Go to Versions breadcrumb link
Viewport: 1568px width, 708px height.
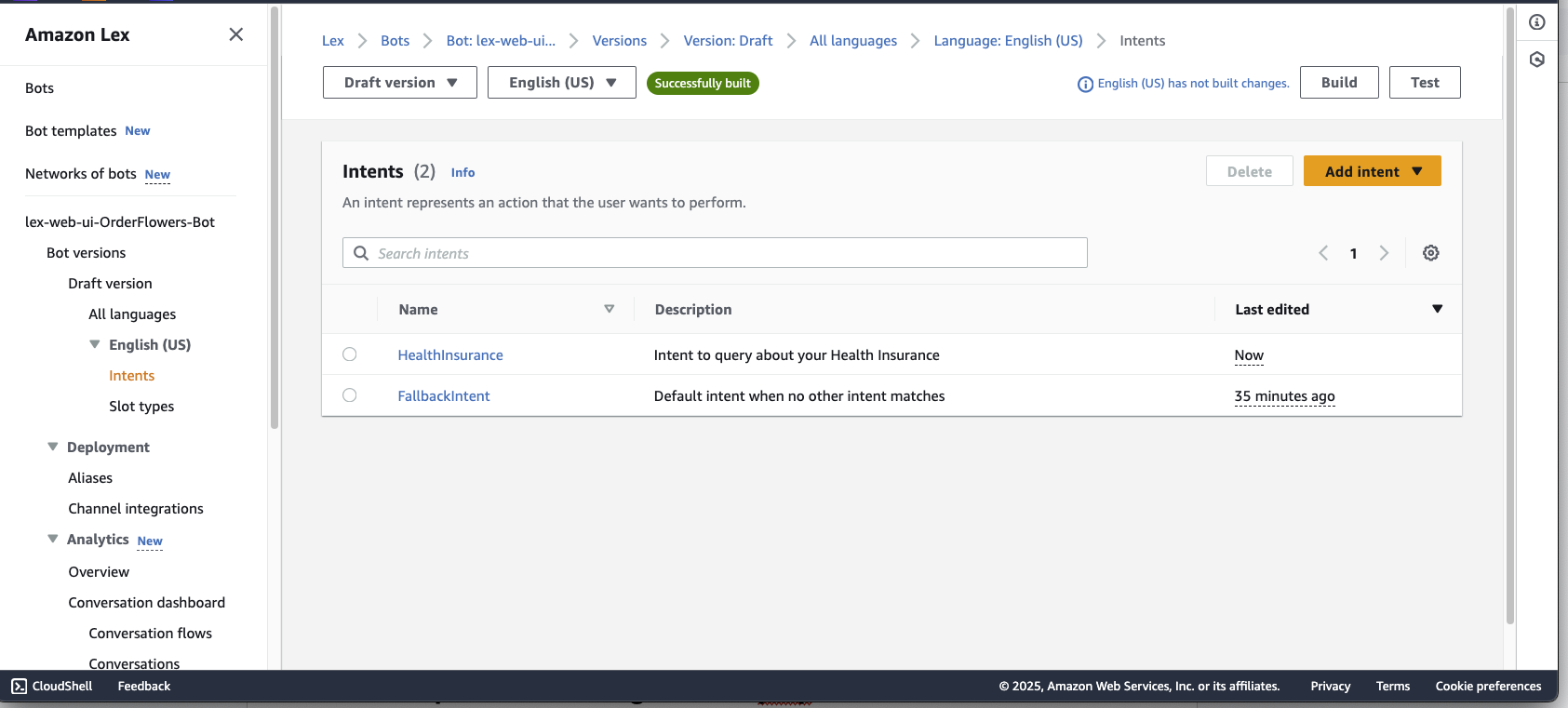pyautogui.click(x=620, y=41)
